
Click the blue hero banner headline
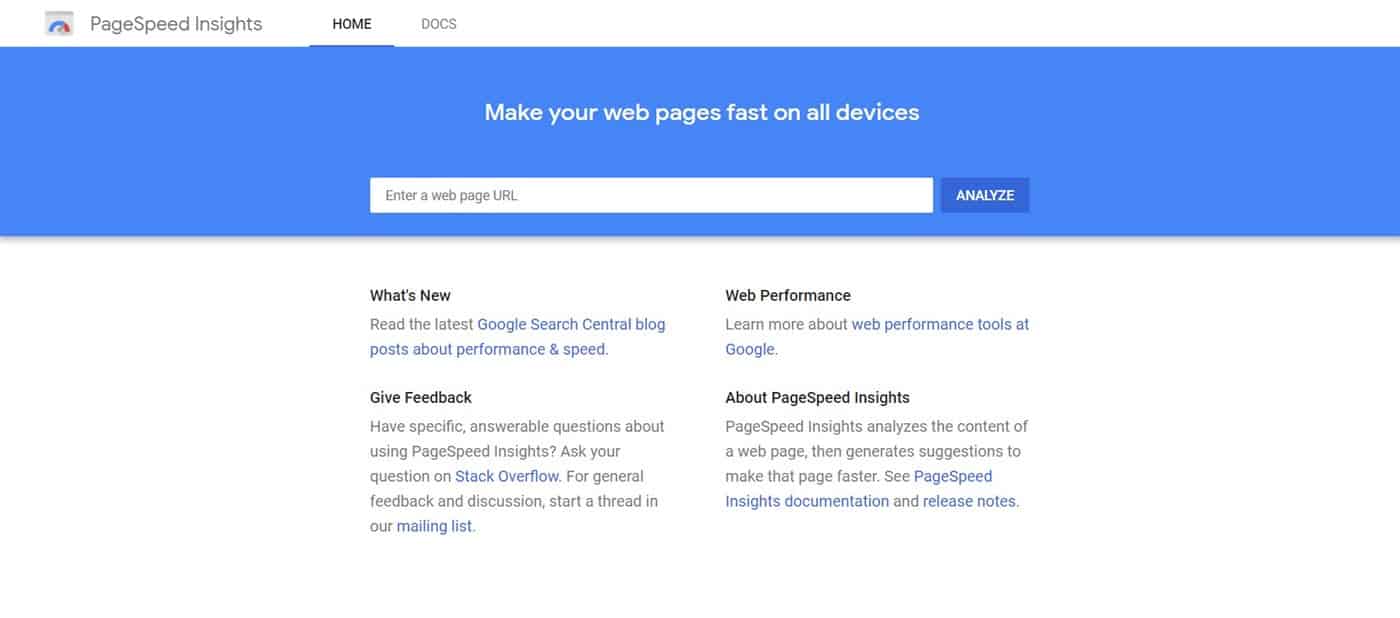(701, 112)
